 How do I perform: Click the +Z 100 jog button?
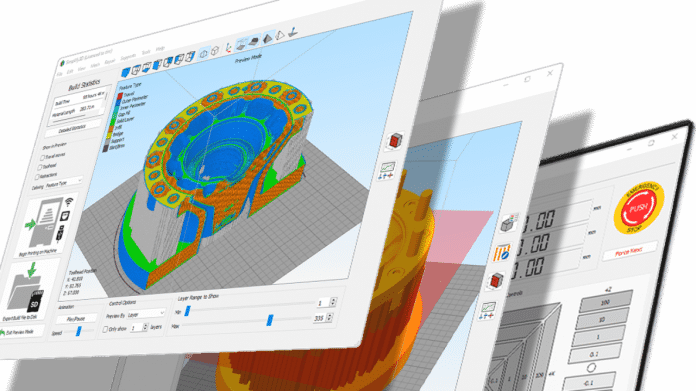tap(605, 302)
